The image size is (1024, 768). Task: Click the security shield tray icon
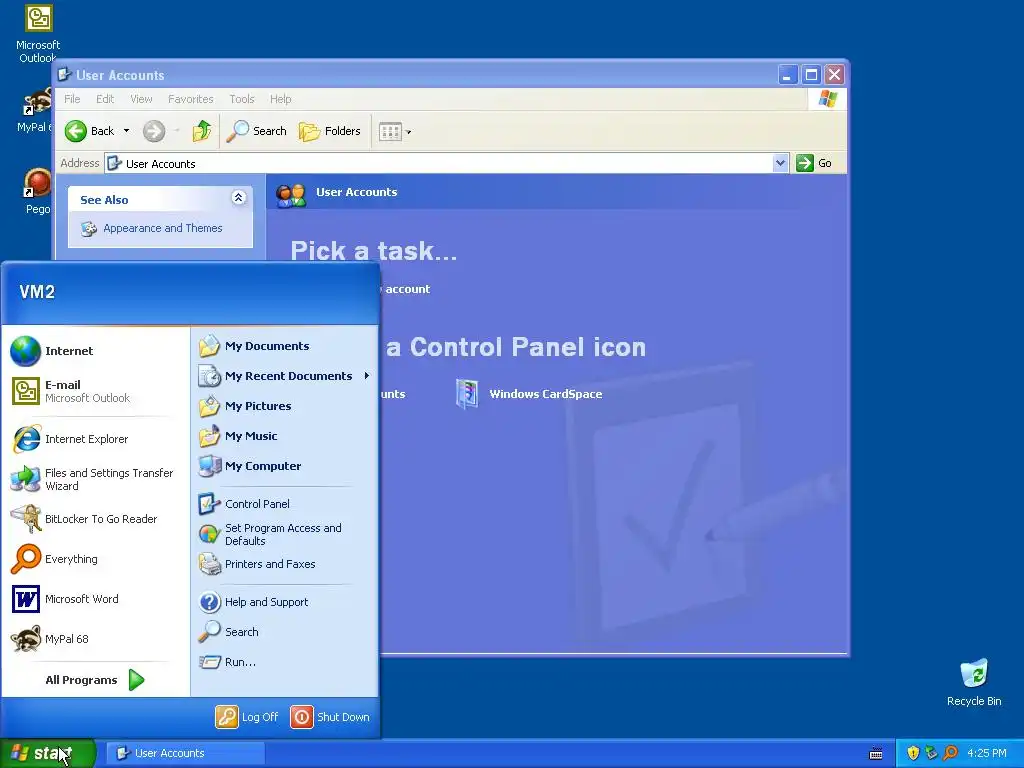(913, 753)
